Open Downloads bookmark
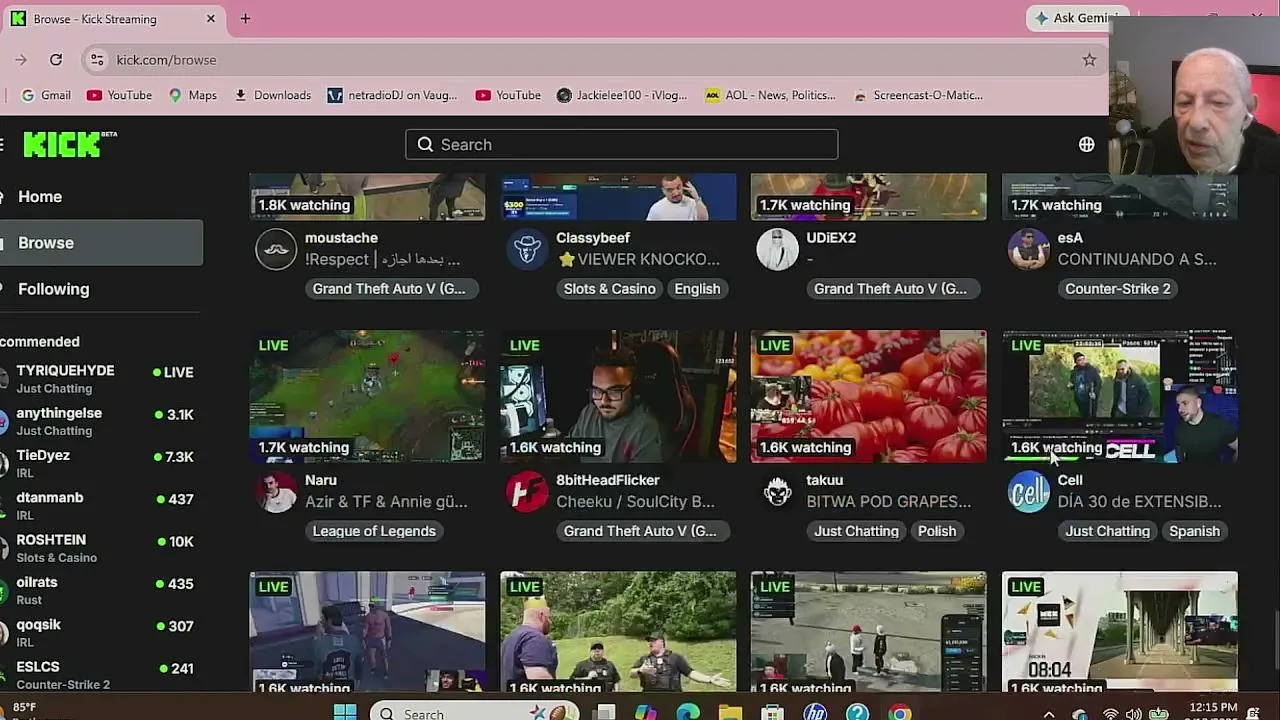The height and width of the screenshot is (720, 1280). pyautogui.click(x=273, y=95)
